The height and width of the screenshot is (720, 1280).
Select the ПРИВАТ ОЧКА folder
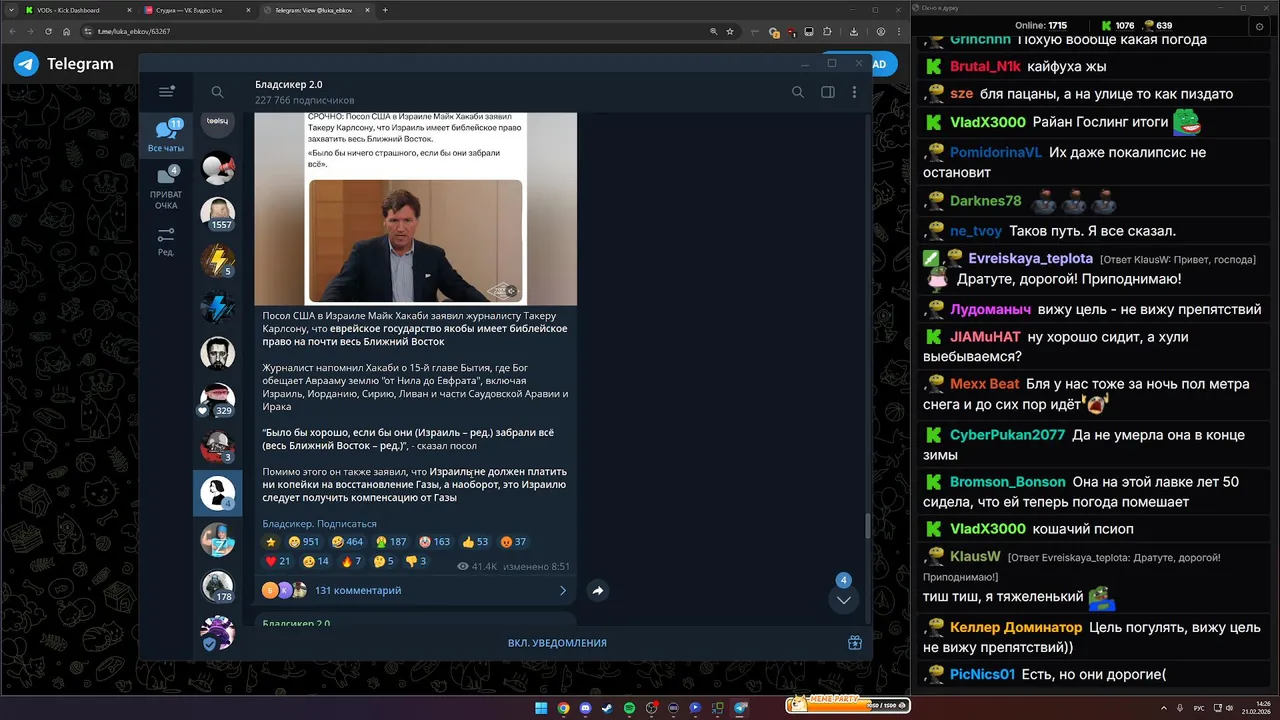coord(166,189)
